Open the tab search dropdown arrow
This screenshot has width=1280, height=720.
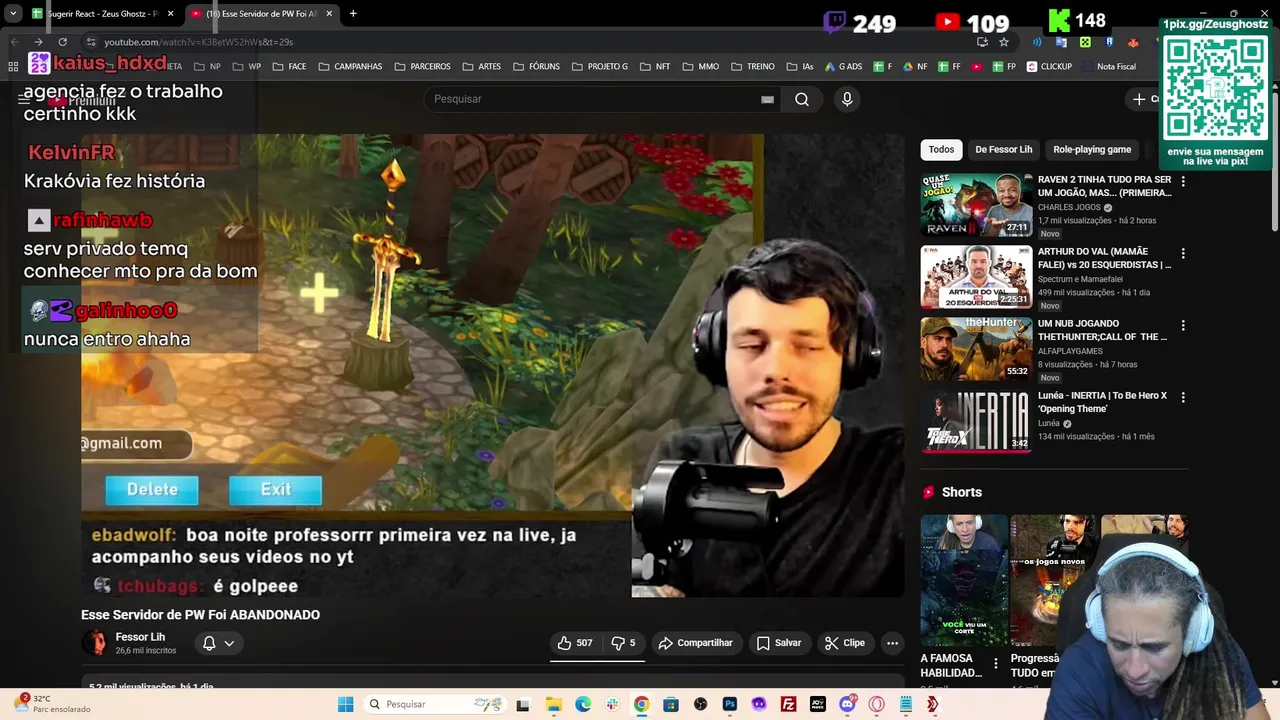[x=13, y=14]
